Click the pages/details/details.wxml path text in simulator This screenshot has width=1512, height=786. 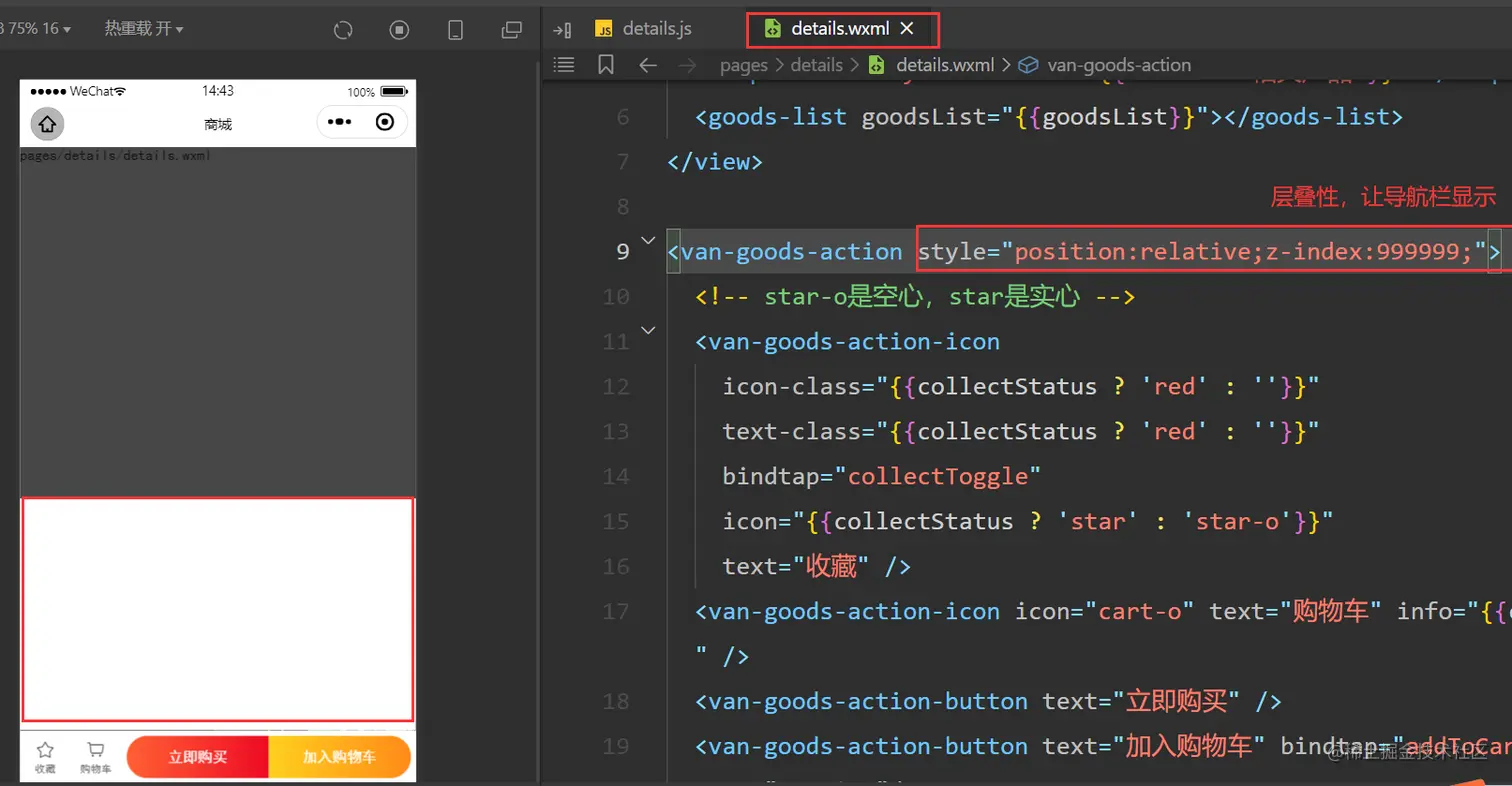click(115, 156)
